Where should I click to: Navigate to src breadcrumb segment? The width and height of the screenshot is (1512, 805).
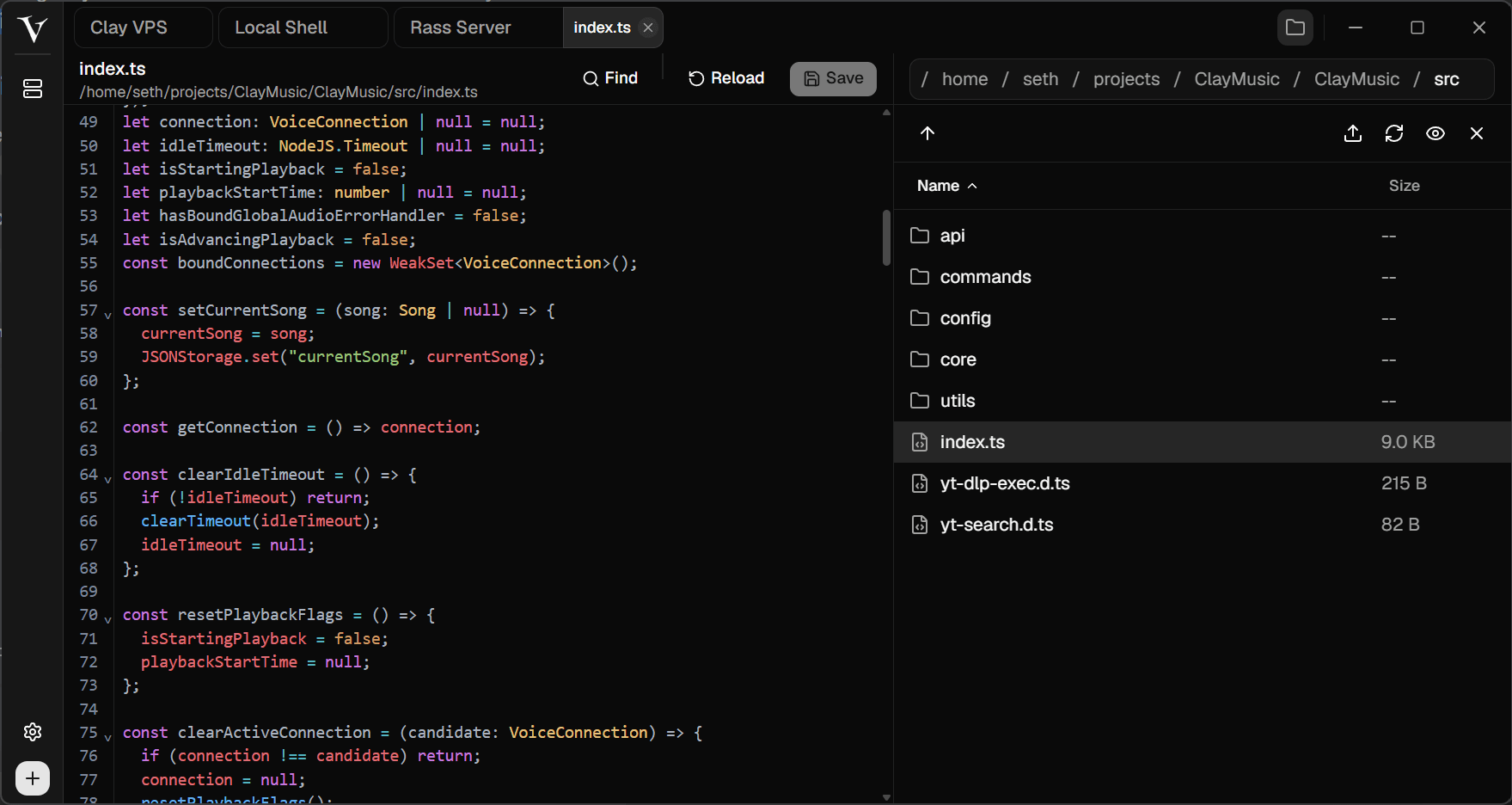pos(1447,79)
